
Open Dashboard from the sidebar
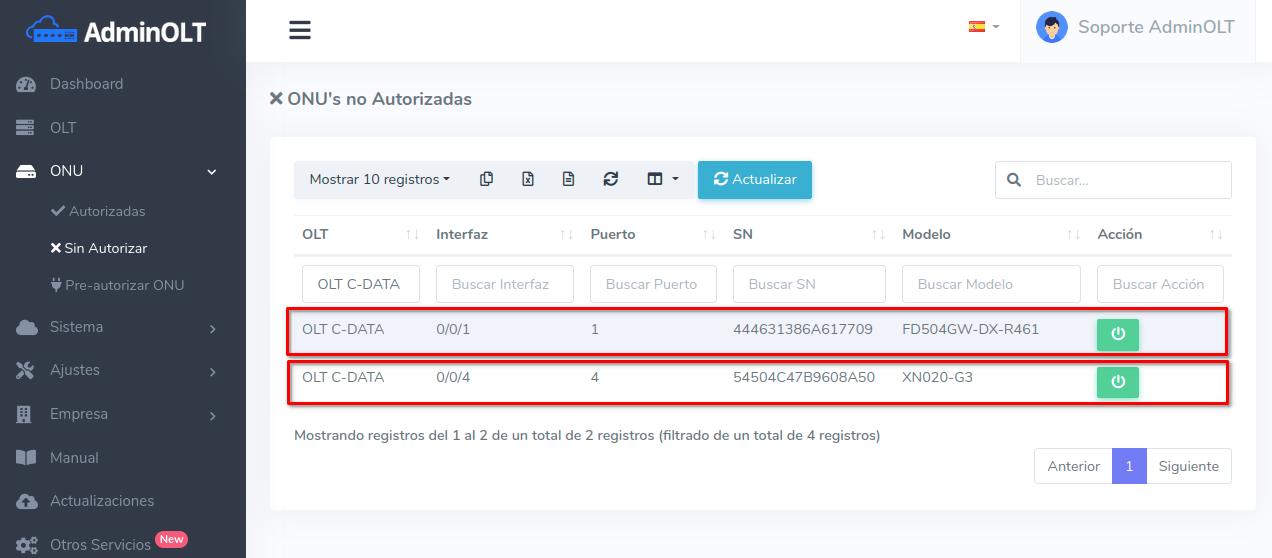click(x=86, y=84)
